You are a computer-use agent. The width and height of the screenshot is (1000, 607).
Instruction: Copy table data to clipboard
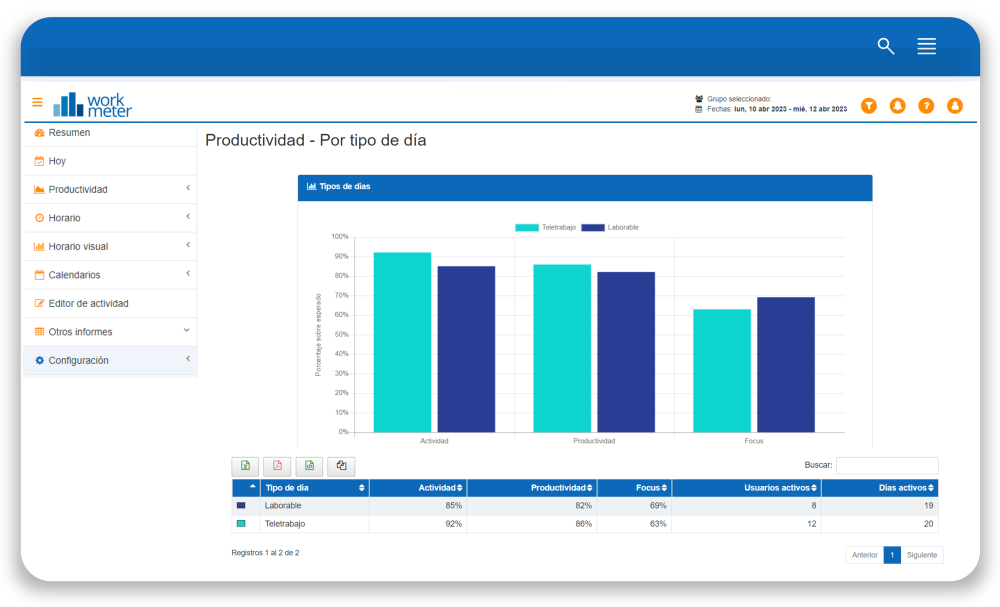point(341,466)
